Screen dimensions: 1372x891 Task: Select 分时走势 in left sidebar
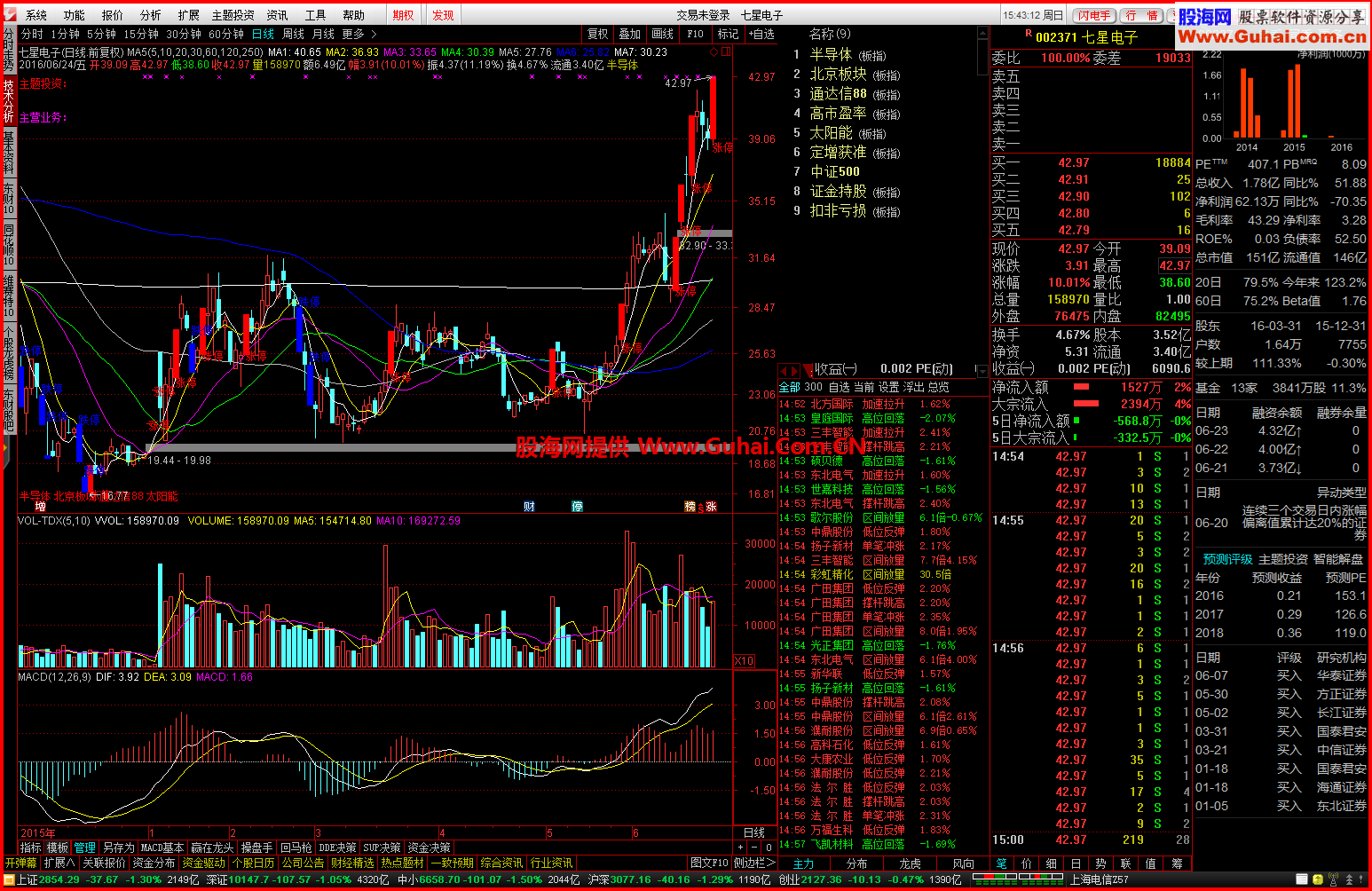(x=9, y=51)
